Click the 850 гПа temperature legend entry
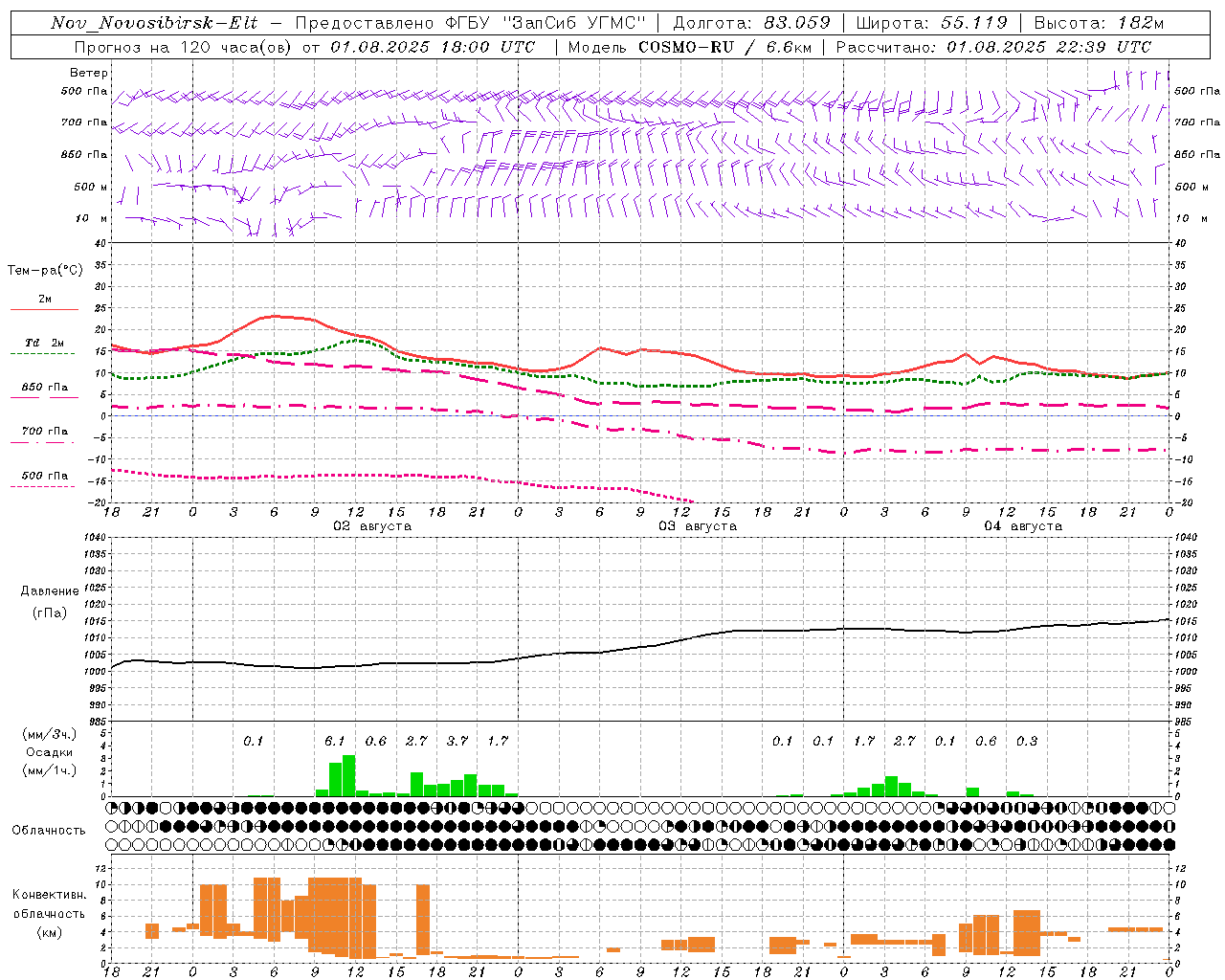Image resolution: width=1225 pixels, height=980 pixels. tap(44, 388)
